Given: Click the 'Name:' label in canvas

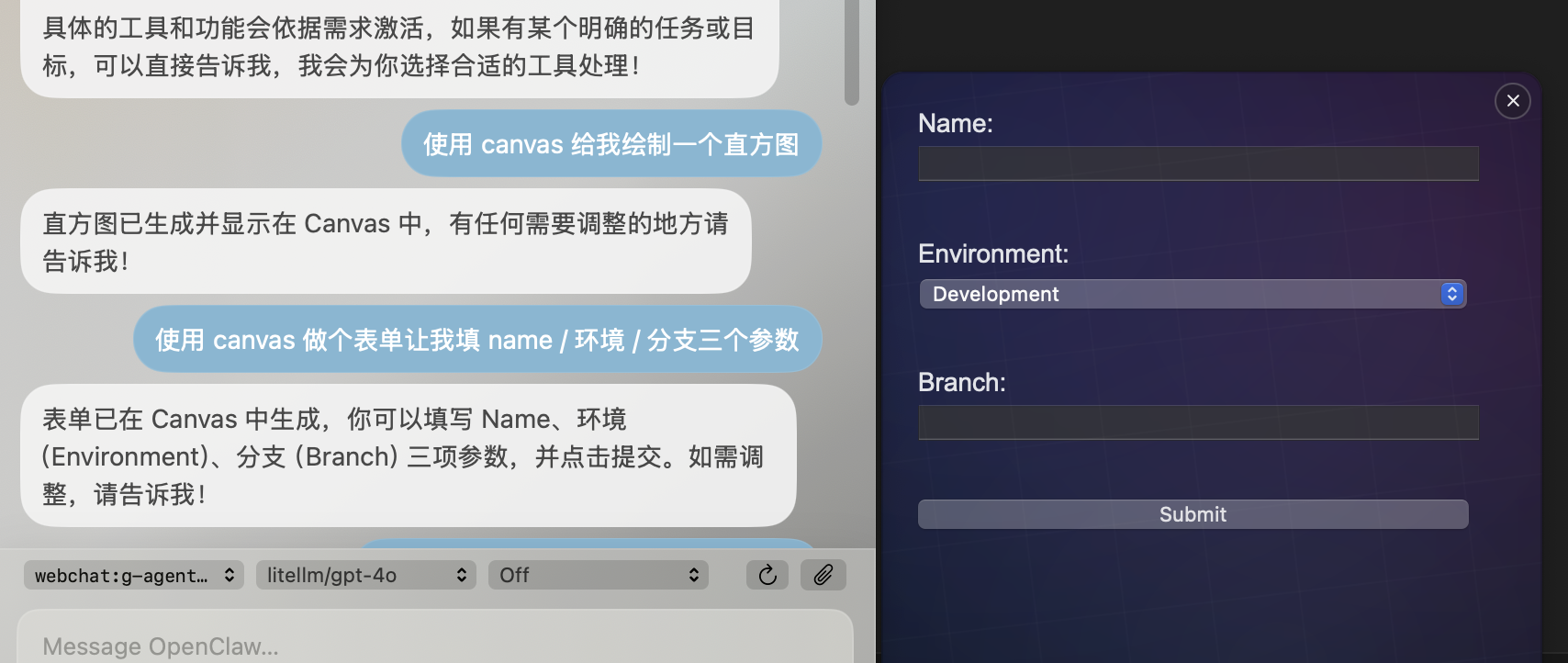Looking at the screenshot, I should (x=956, y=123).
